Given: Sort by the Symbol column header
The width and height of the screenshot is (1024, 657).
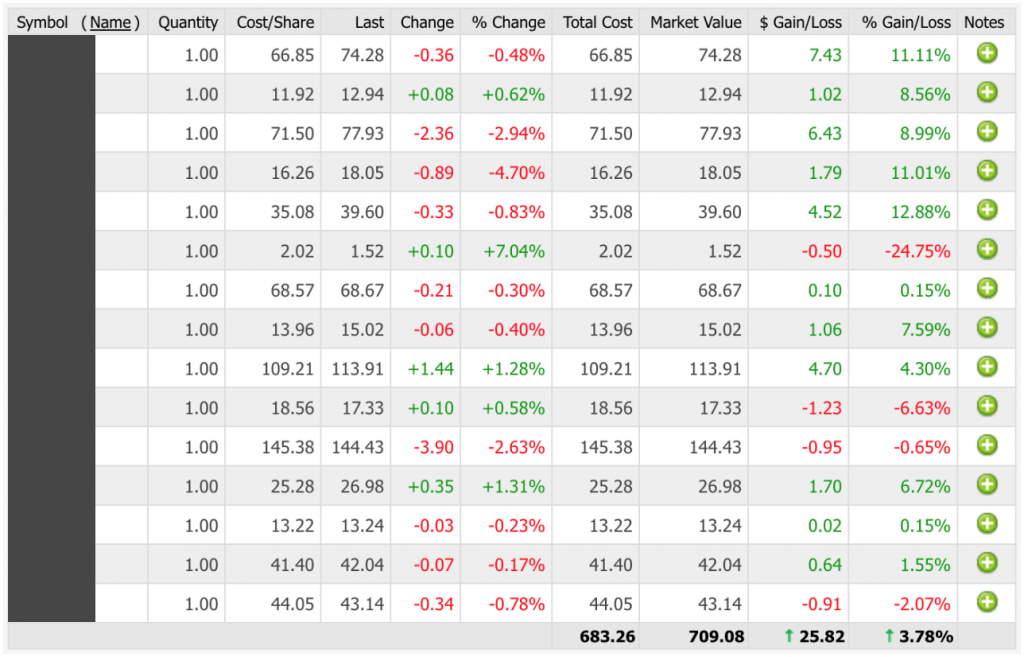Looking at the screenshot, I should (42, 22).
